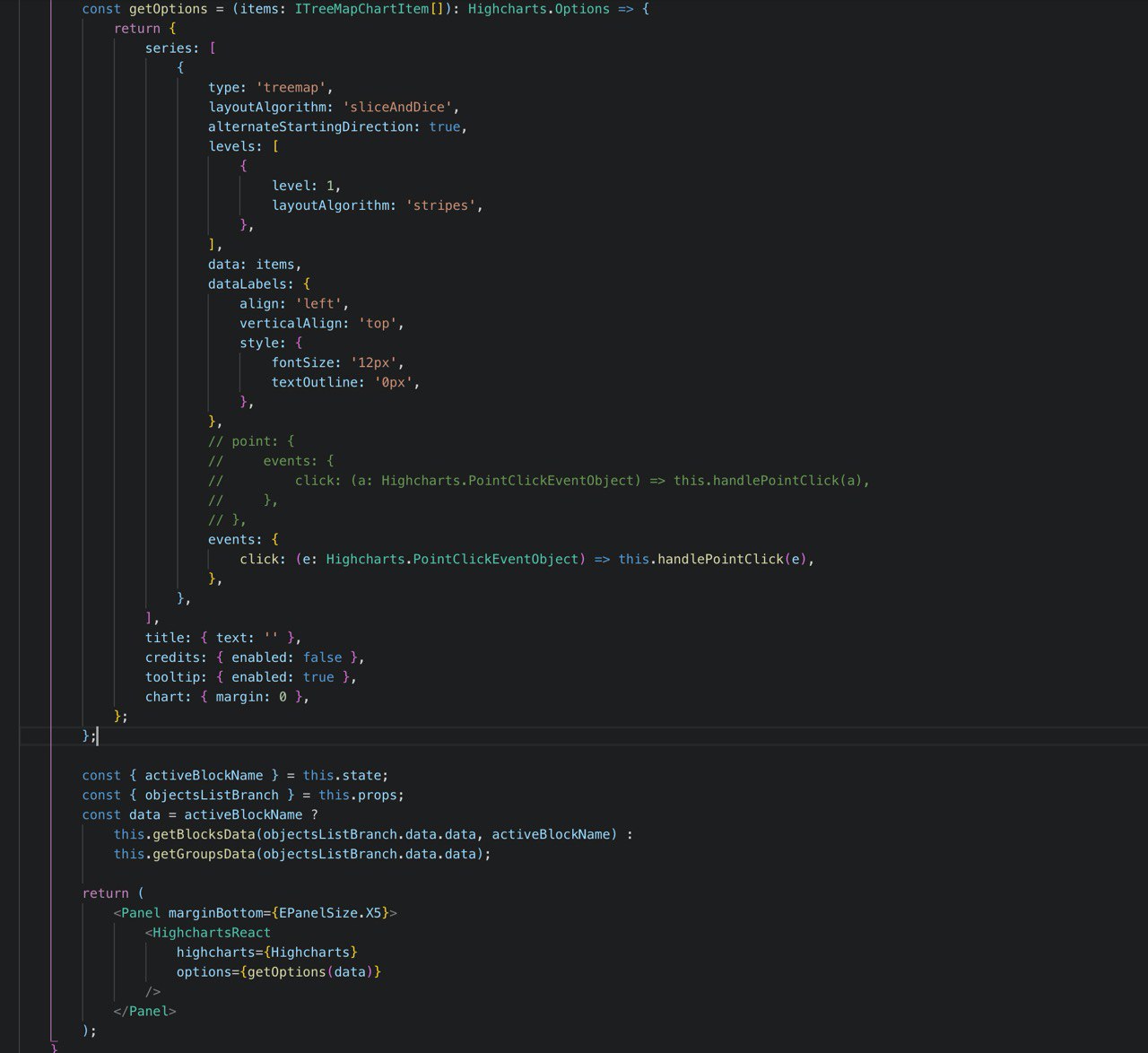Click the uncommented 'events: {' line

click(x=243, y=540)
